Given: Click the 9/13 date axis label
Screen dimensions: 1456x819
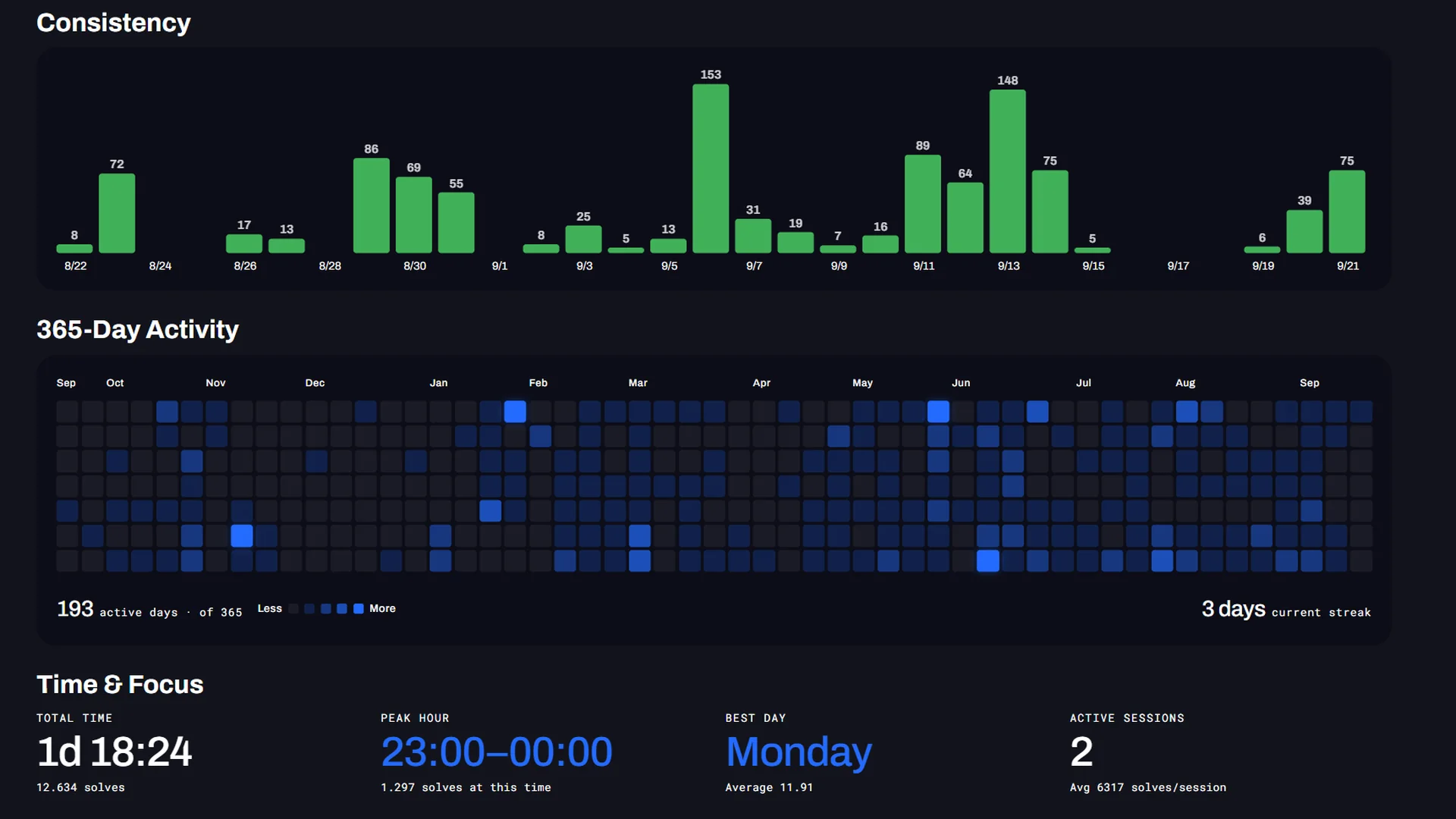Looking at the screenshot, I should coord(1009,266).
